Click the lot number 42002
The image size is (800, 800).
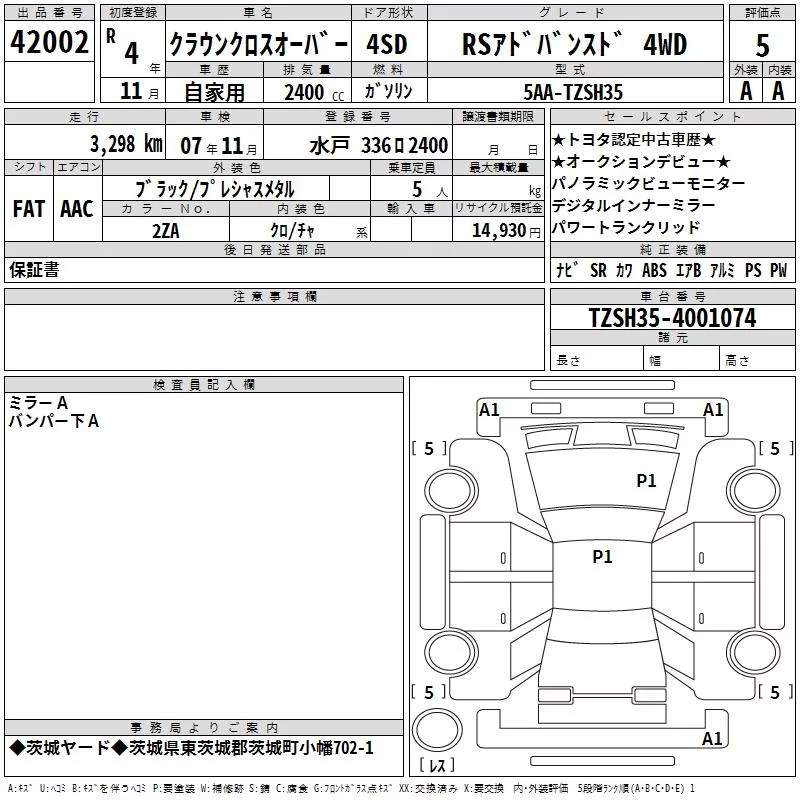coord(50,43)
